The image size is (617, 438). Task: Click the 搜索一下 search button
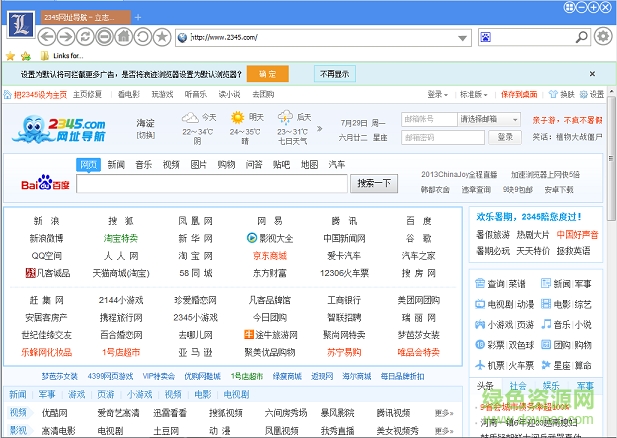(x=376, y=183)
